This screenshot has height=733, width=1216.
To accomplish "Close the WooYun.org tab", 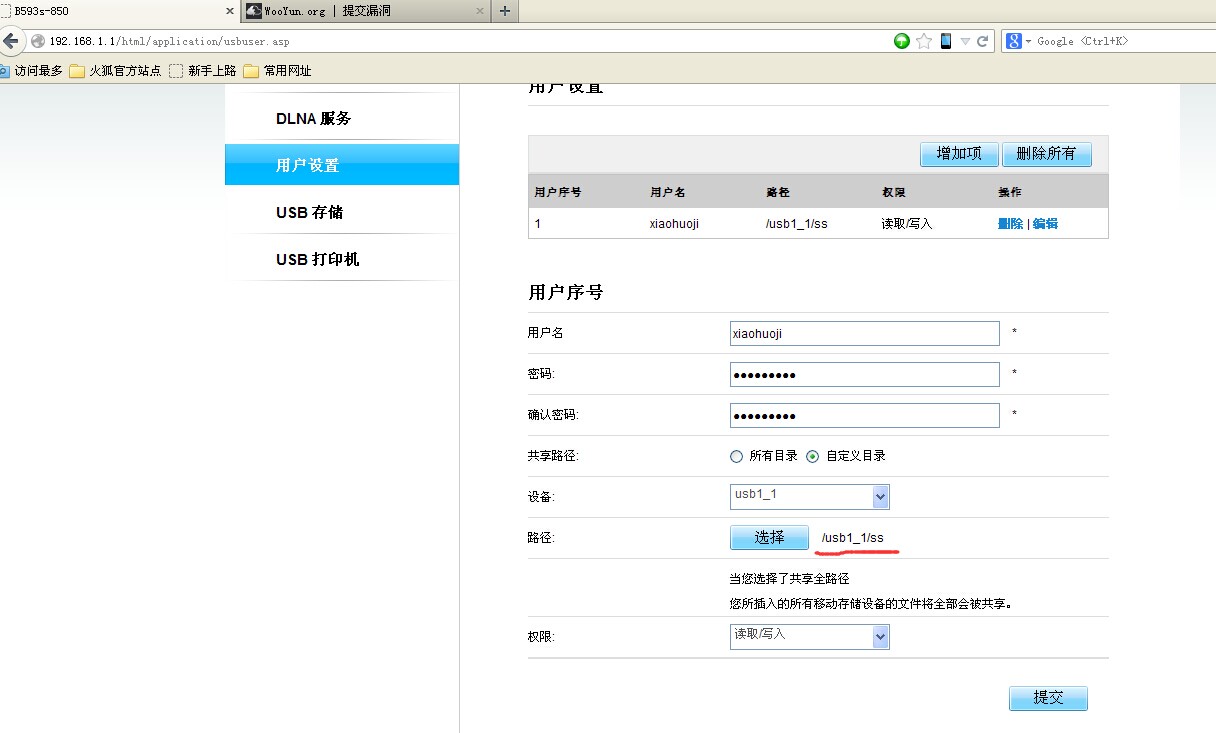I will point(480,11).
